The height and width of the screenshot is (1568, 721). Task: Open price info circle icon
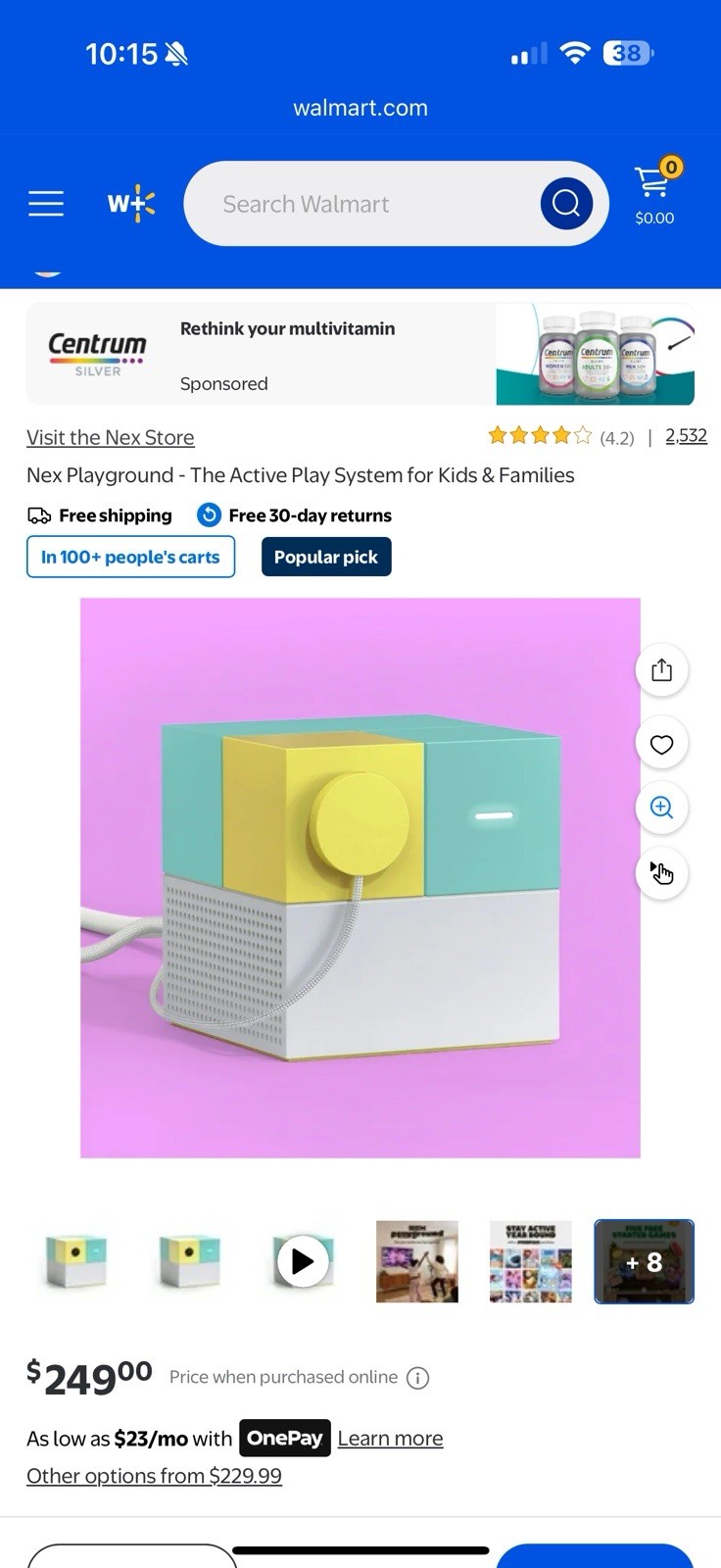(418, 1378)
